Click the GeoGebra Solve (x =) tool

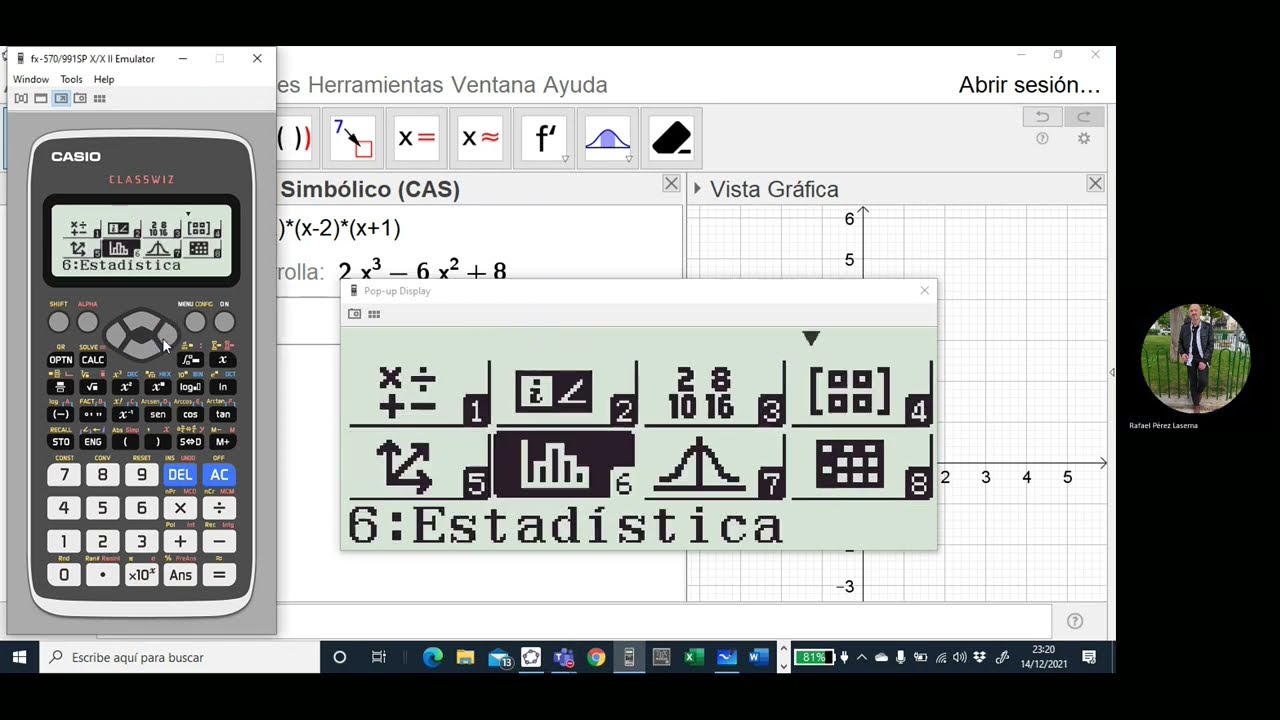coord(416,138)
